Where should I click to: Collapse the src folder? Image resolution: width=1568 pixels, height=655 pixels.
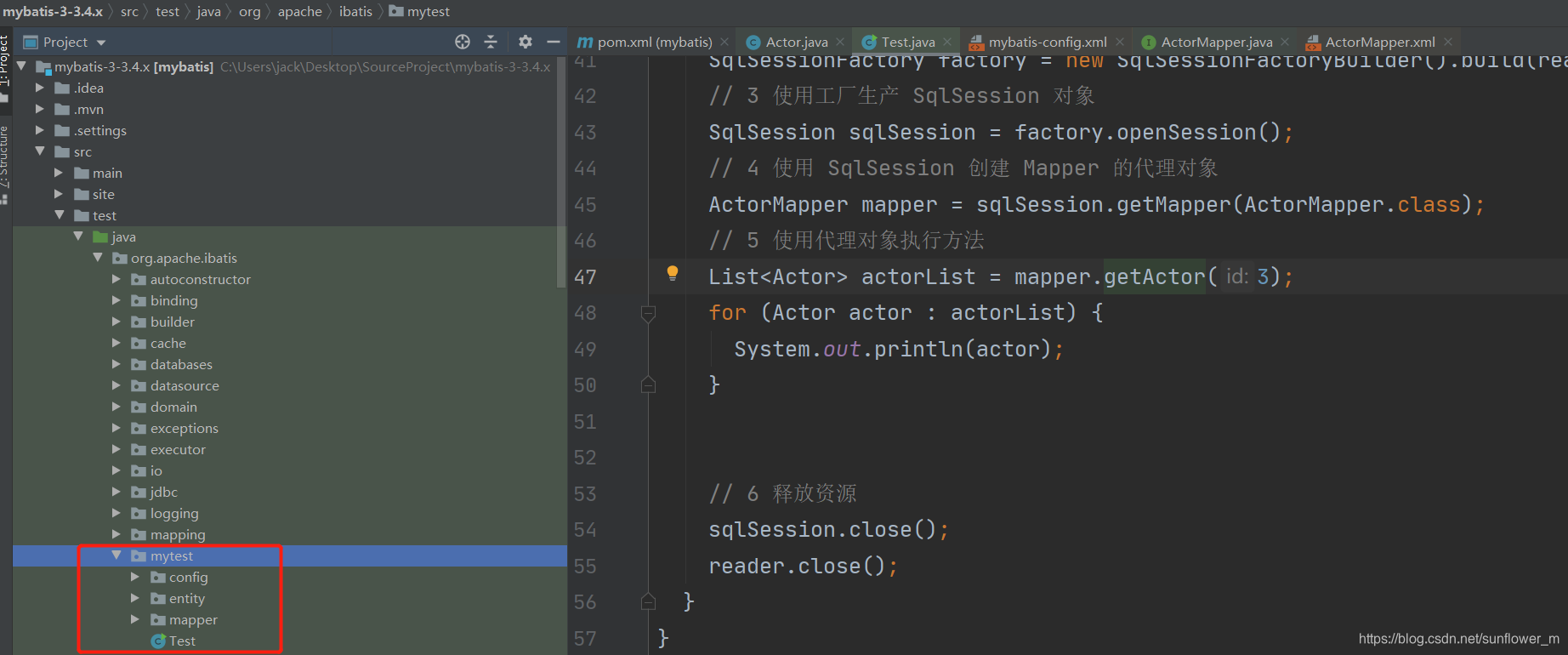(x=39, y=151)
